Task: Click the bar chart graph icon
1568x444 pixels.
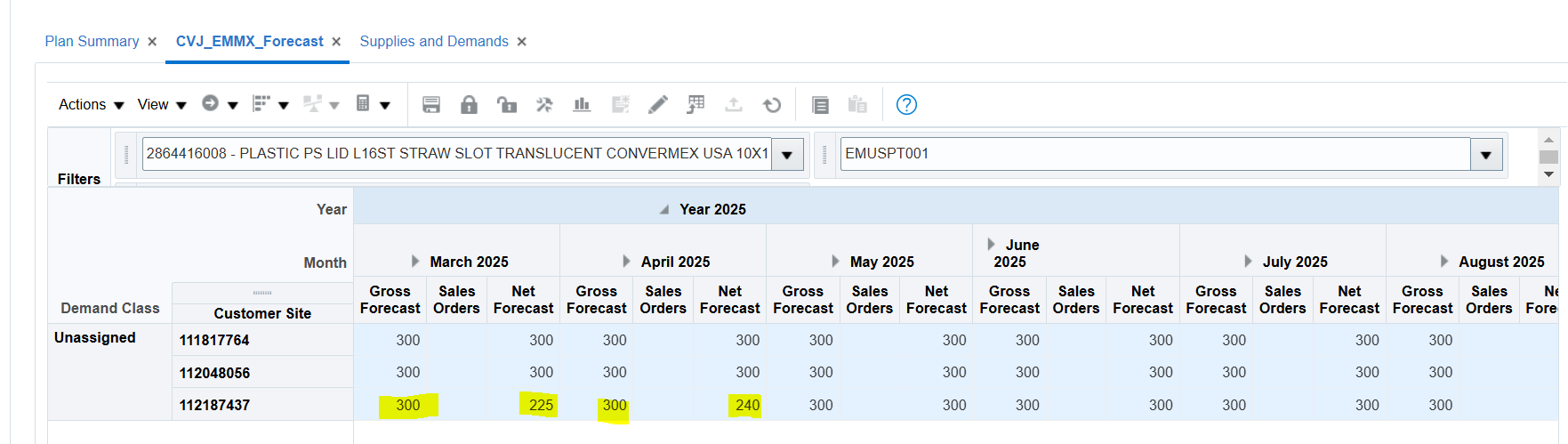Action: coord(582,105)
